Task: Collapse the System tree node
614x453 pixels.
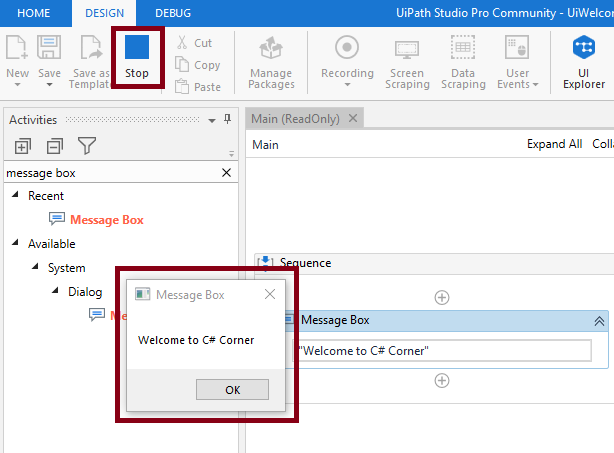Action: coord(35,267)
